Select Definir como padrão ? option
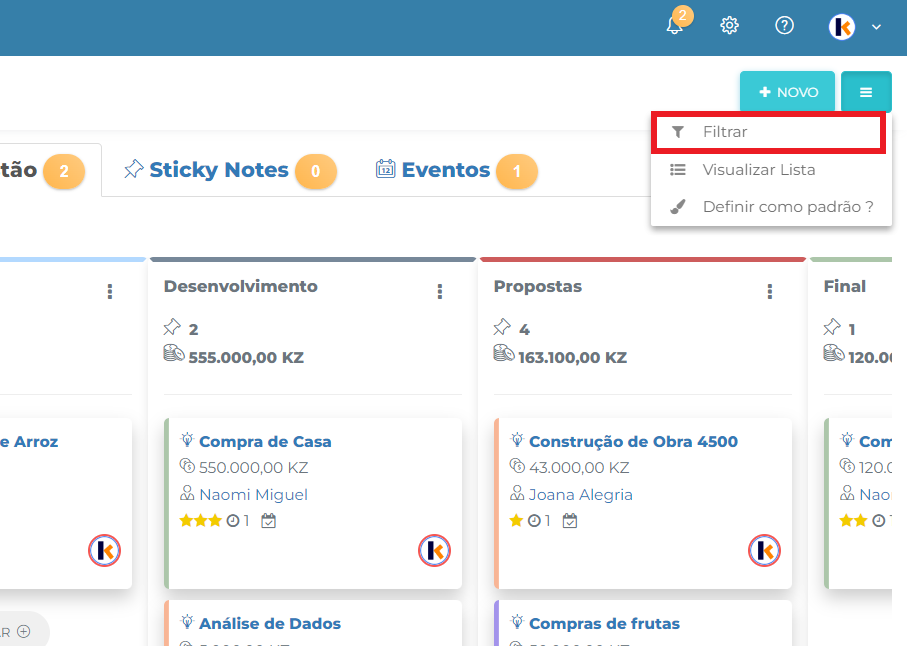This screenshot has width=907, height=646. [x=771, y=206]
